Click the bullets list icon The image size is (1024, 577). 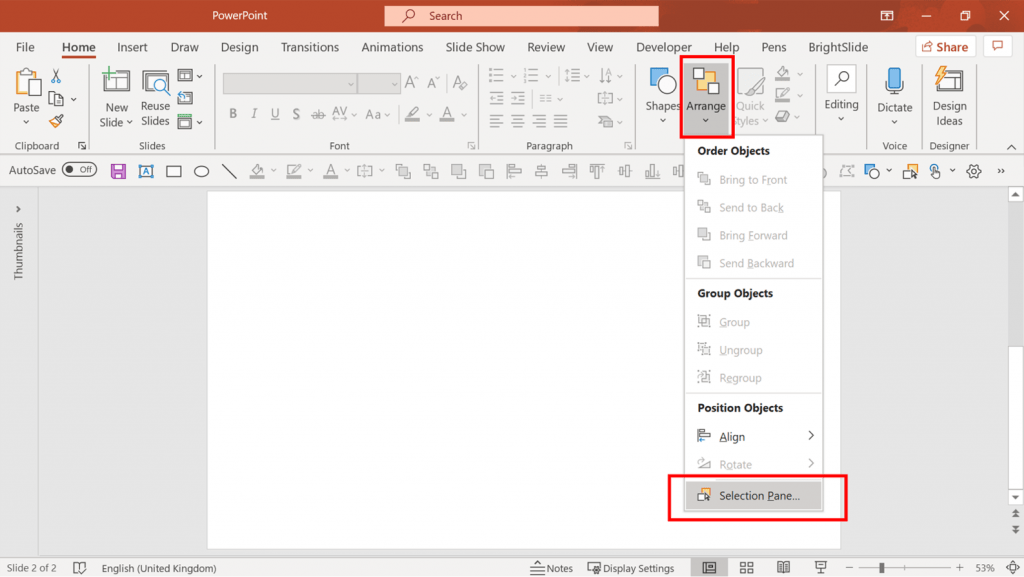(496, 76)
